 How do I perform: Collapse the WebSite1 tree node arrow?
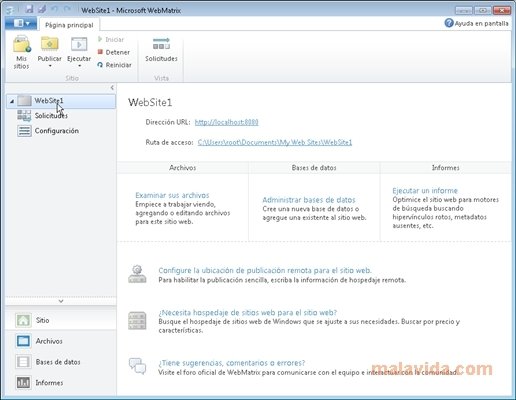click(12, 101)
